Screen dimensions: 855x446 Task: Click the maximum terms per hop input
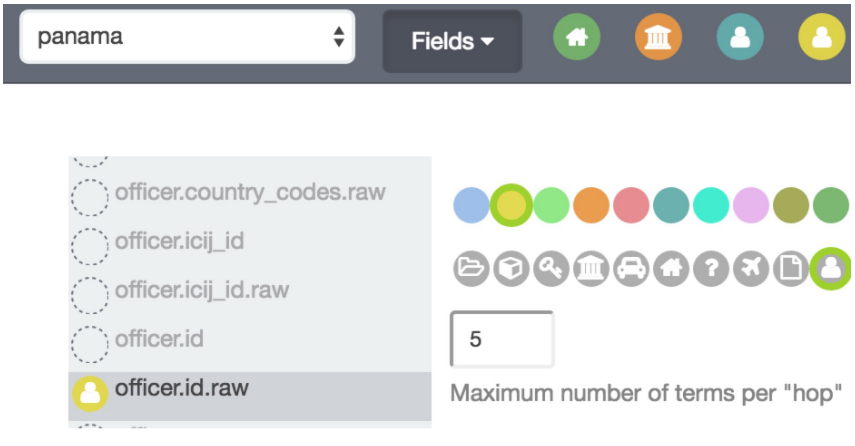[x=502, y=339]
